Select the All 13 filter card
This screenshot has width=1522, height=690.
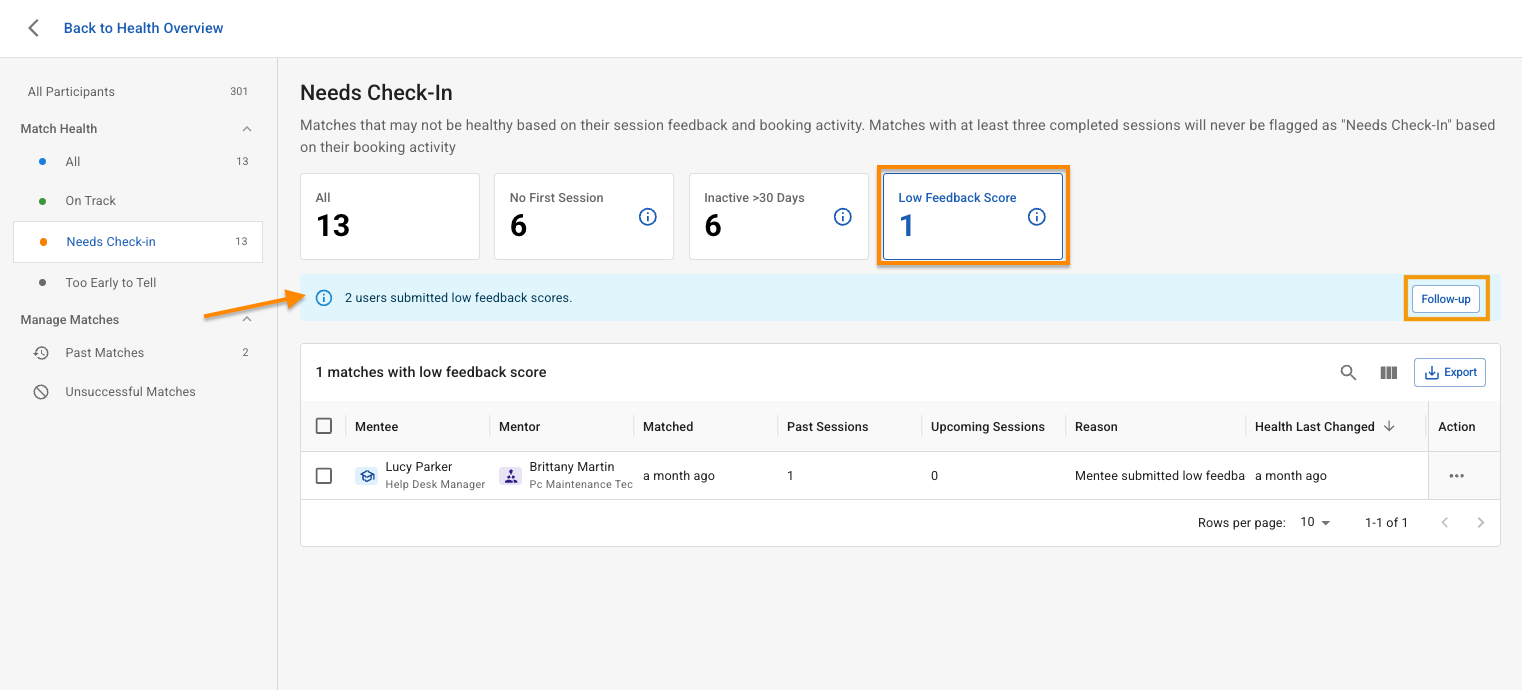(x=390, y=217)
